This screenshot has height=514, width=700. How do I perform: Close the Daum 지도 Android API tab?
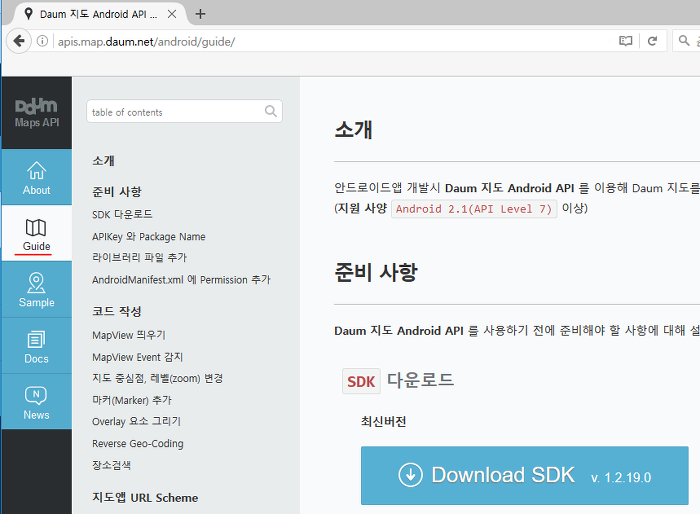[x=171, y=14]
